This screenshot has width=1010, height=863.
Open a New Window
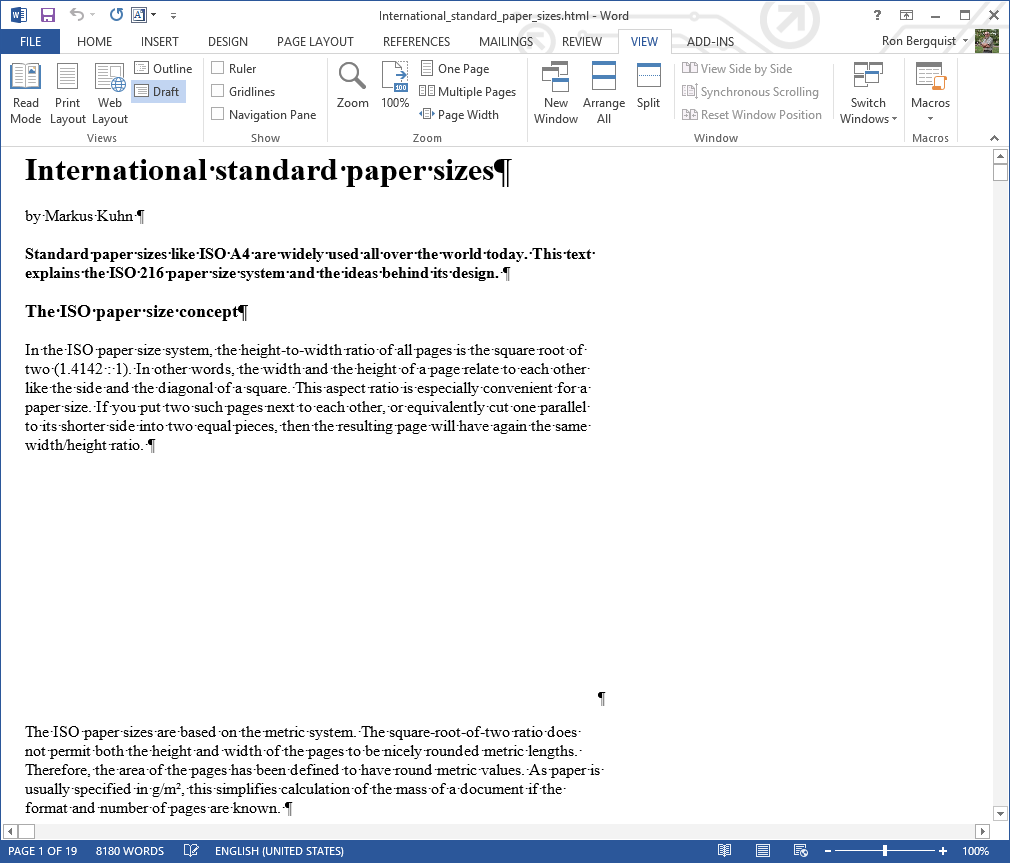click(x=555, y=93)
